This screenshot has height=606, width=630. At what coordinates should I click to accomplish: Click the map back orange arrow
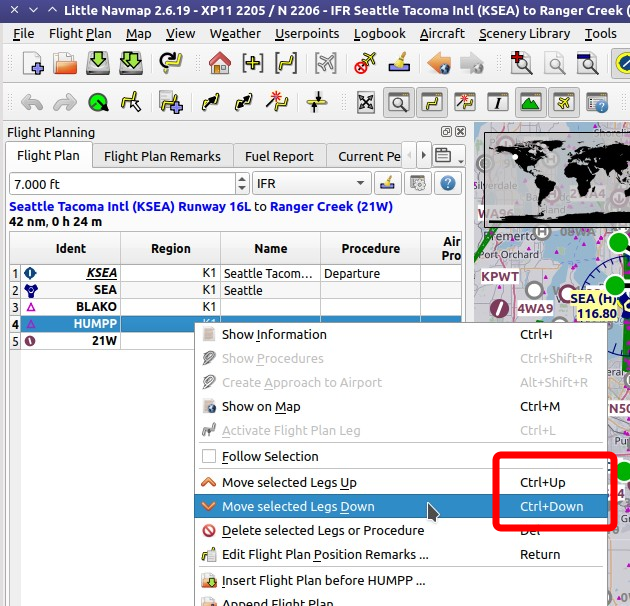pos(439,63)
